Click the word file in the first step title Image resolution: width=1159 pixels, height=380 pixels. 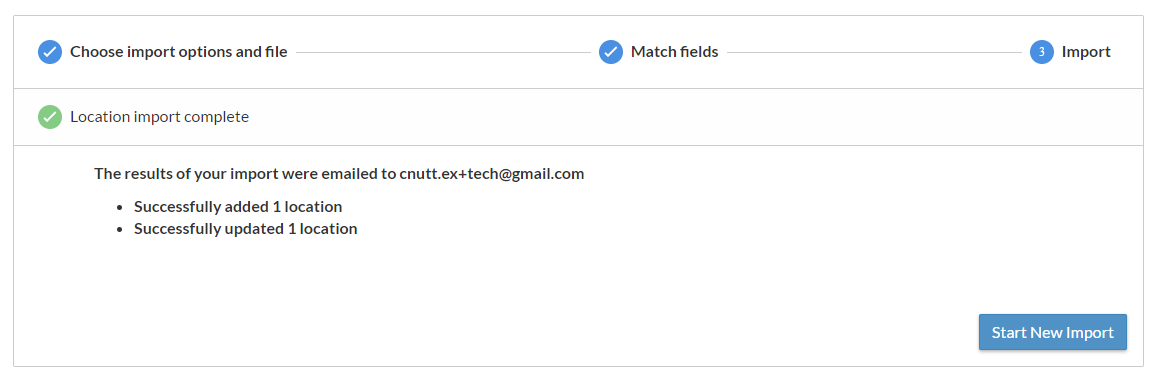[275, 52]
